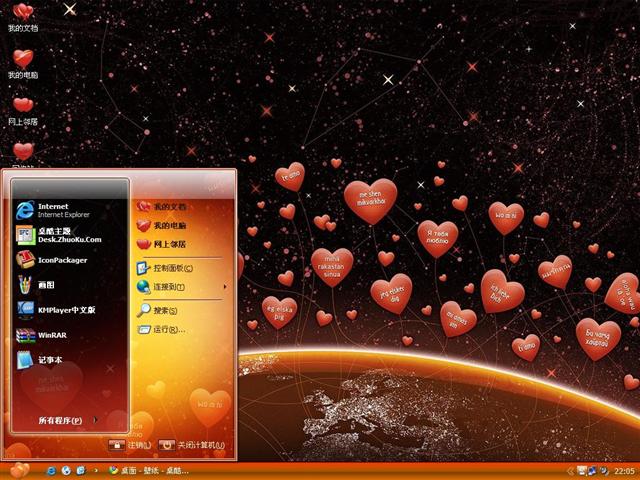The height and width of the screenshot is (480, 640).
Task: Open 我的电脑 desktop heart icon
Action: click(23, 64)
